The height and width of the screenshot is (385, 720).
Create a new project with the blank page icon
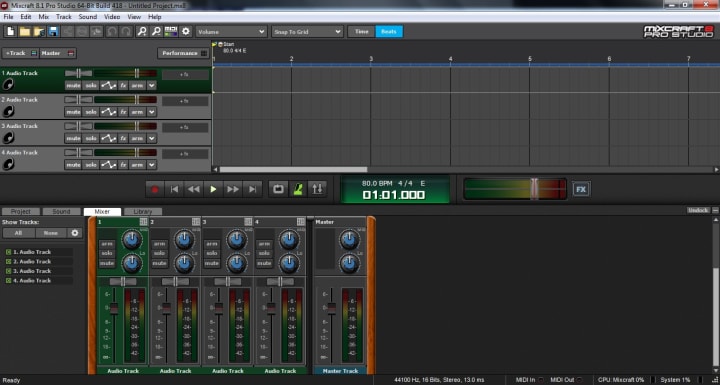[x=10, y=32]
